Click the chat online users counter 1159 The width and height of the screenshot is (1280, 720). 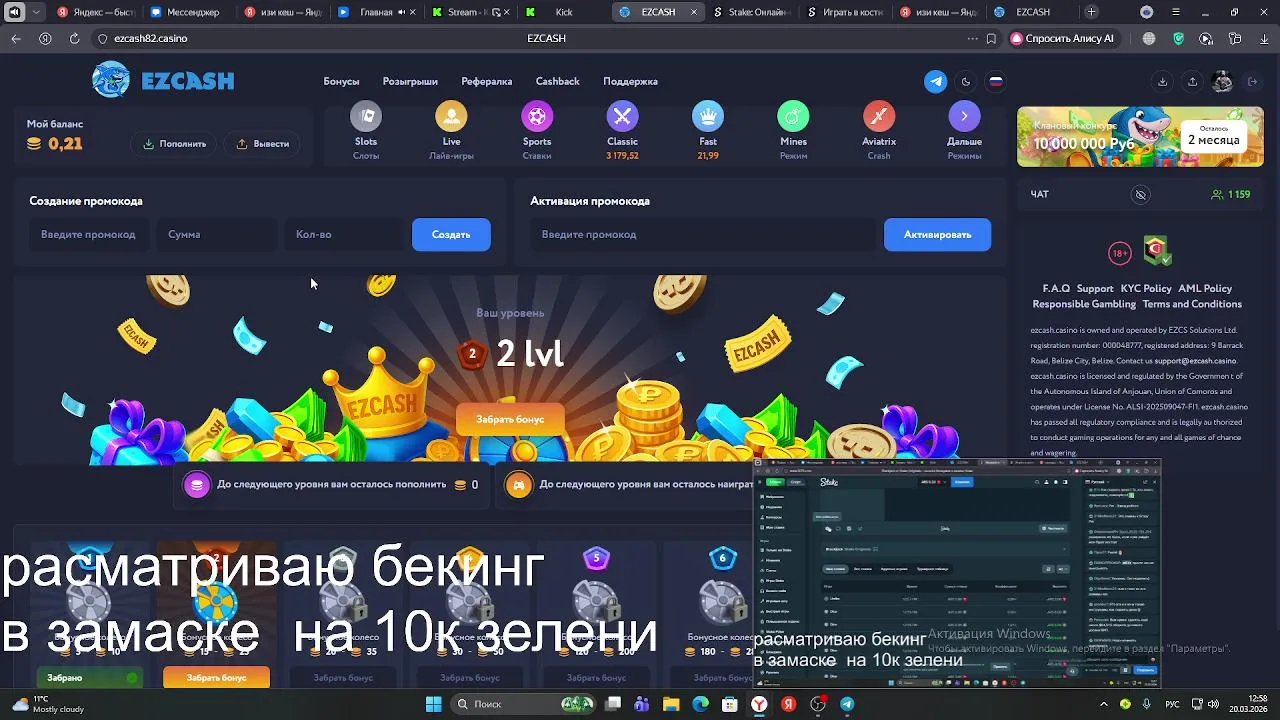click(1230, 194)
